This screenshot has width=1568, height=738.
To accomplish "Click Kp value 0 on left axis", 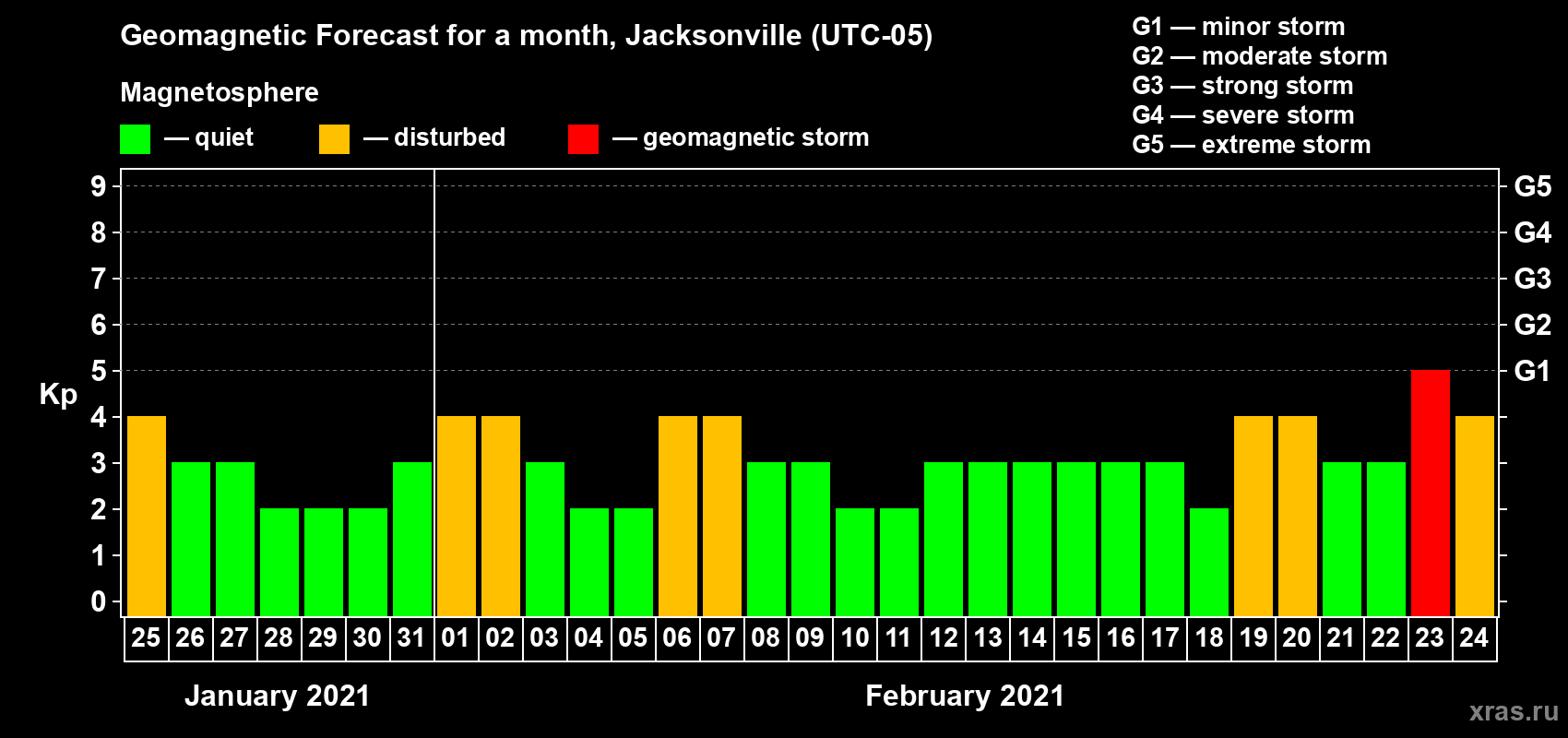I will pos(99,601).
